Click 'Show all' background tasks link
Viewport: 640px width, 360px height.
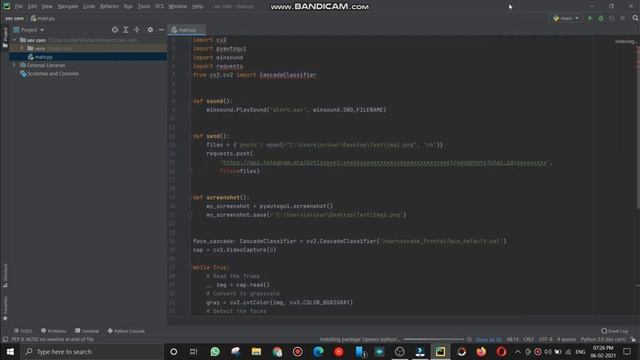(488, 340)
